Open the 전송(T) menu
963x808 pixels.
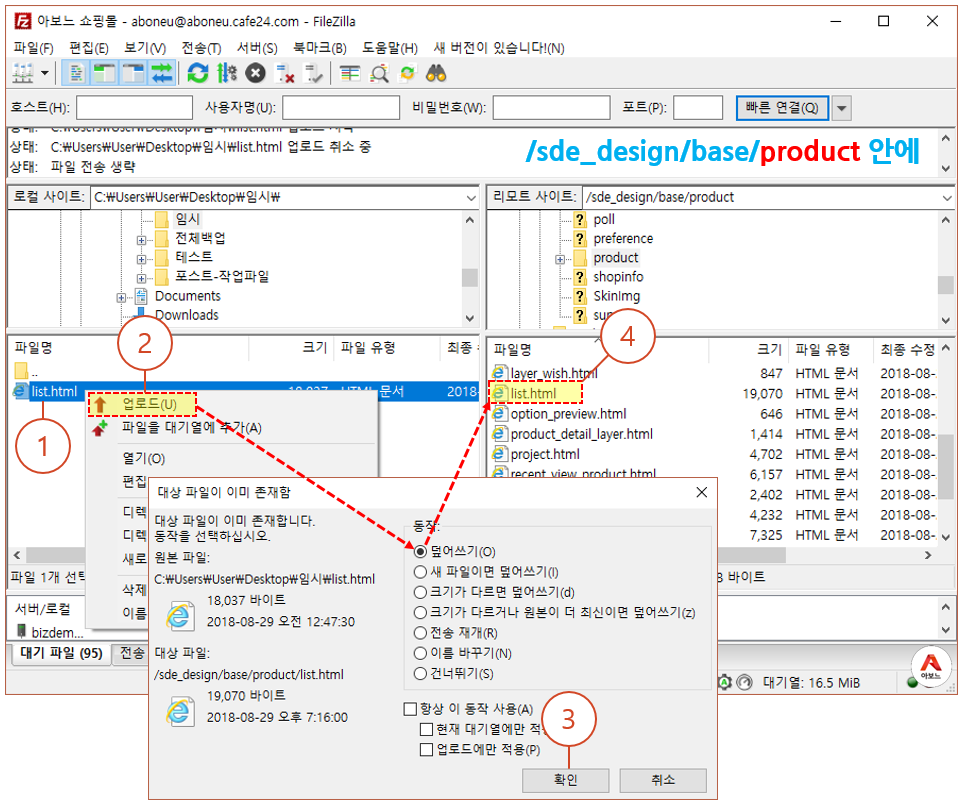201,48
